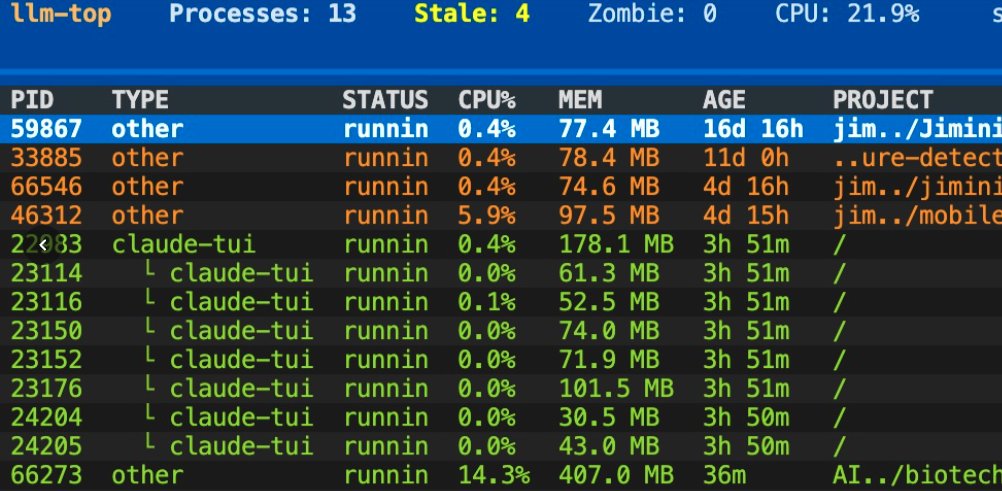Sort by the CPU% column header
Screen dimensions: 1002x491
click(486, 100)
